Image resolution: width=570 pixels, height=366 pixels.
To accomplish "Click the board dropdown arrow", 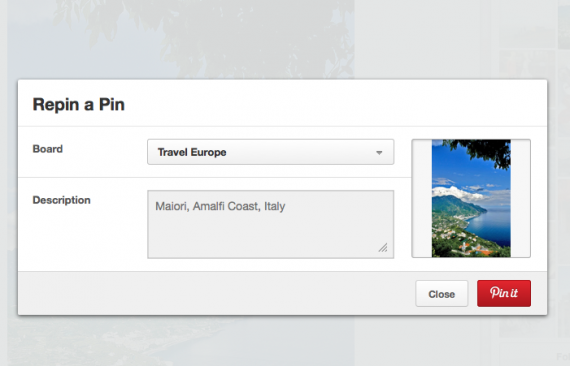I will [379, 153].
